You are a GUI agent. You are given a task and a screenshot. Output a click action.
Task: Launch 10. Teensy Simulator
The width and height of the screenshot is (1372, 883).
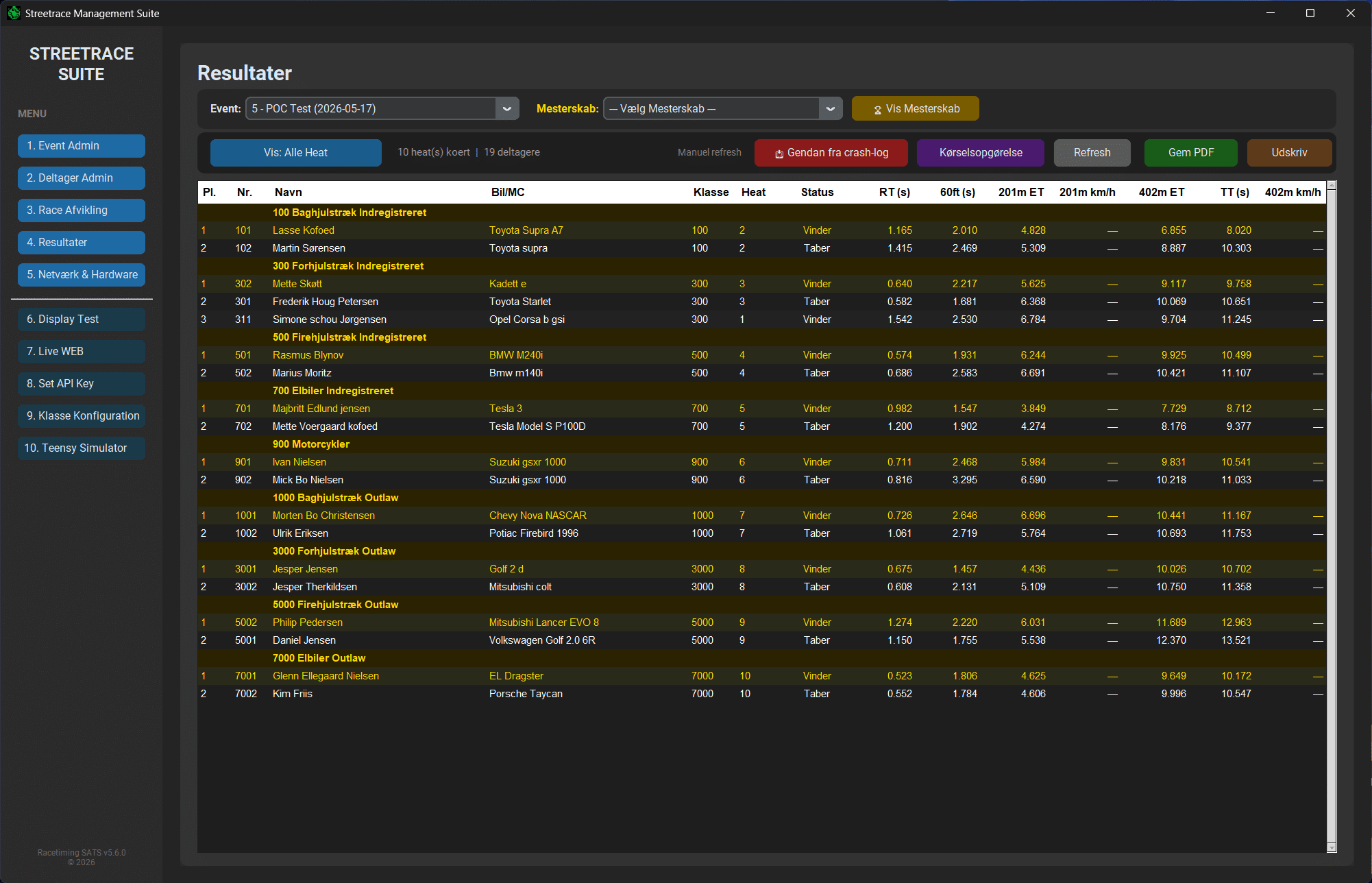tap(82, 448)
